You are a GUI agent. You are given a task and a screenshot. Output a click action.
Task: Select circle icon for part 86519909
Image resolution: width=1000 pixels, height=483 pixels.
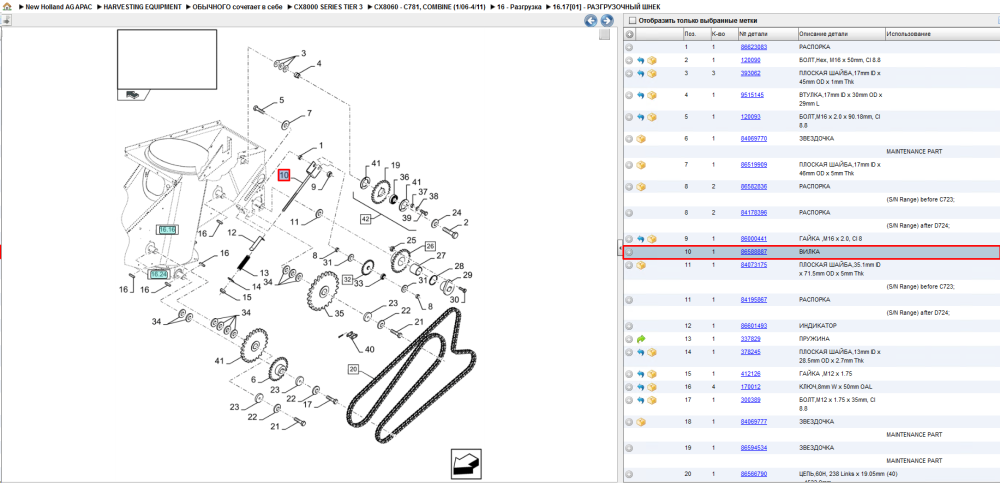tap(629, 165)
